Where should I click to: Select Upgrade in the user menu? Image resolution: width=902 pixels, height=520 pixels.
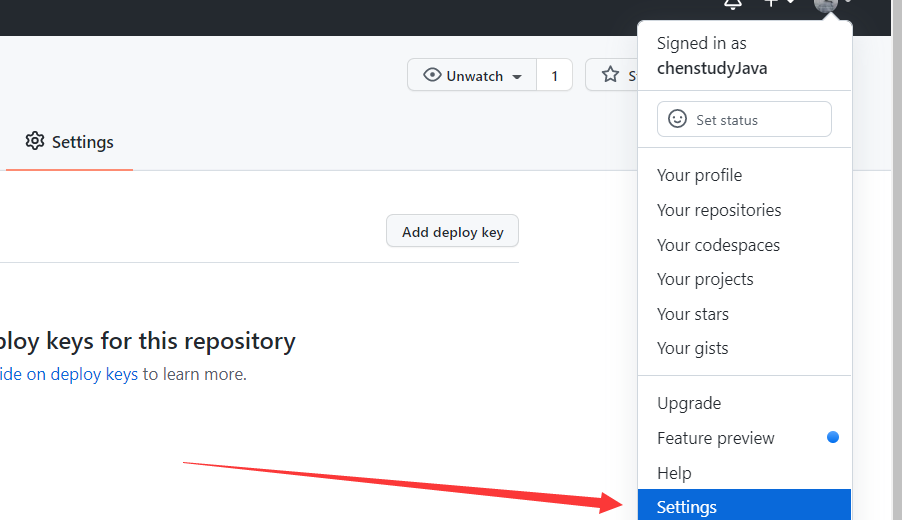[744, 404]
